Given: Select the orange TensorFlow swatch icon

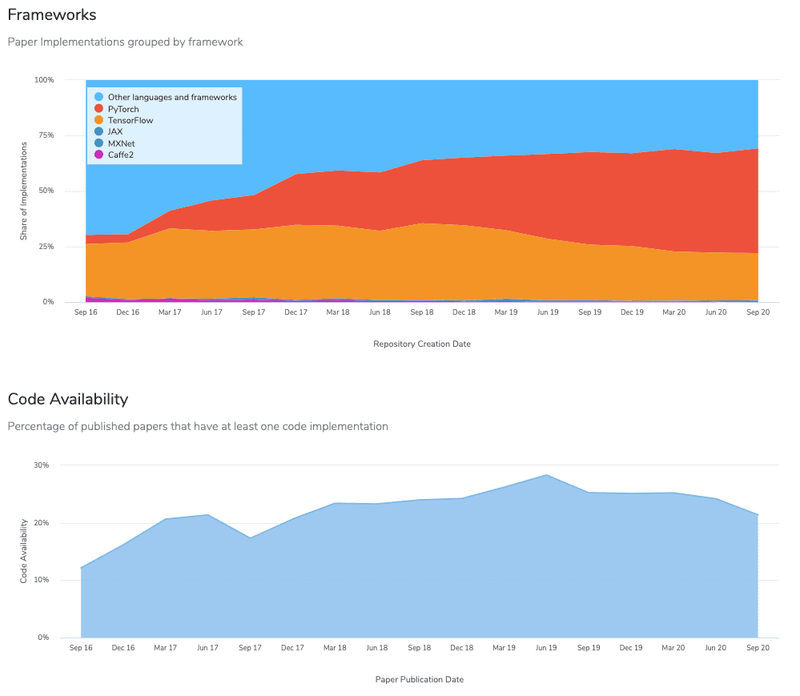Looking at the screenshot, I should coord(98,120).
